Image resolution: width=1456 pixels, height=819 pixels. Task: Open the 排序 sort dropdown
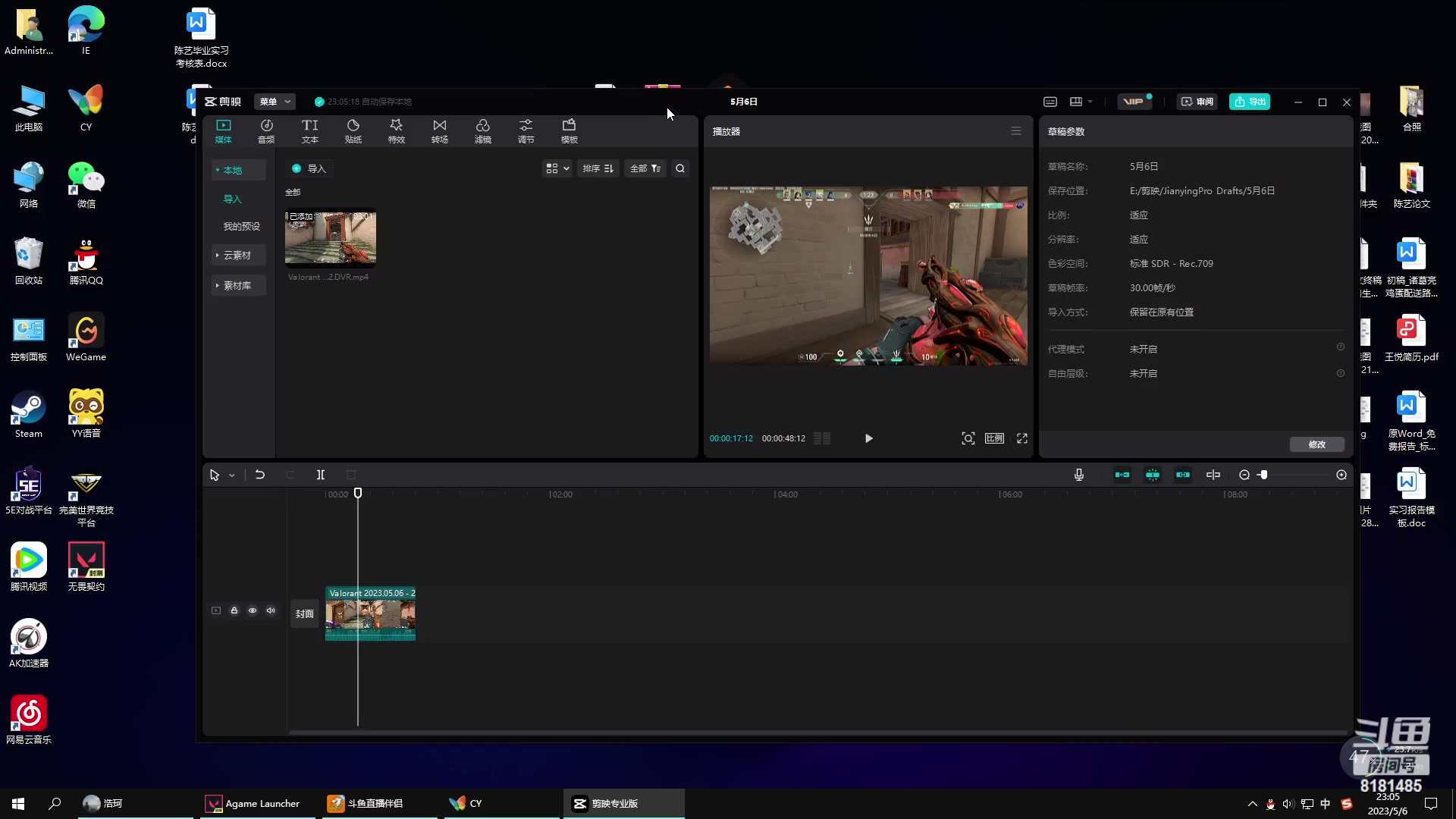coord(598,168)
